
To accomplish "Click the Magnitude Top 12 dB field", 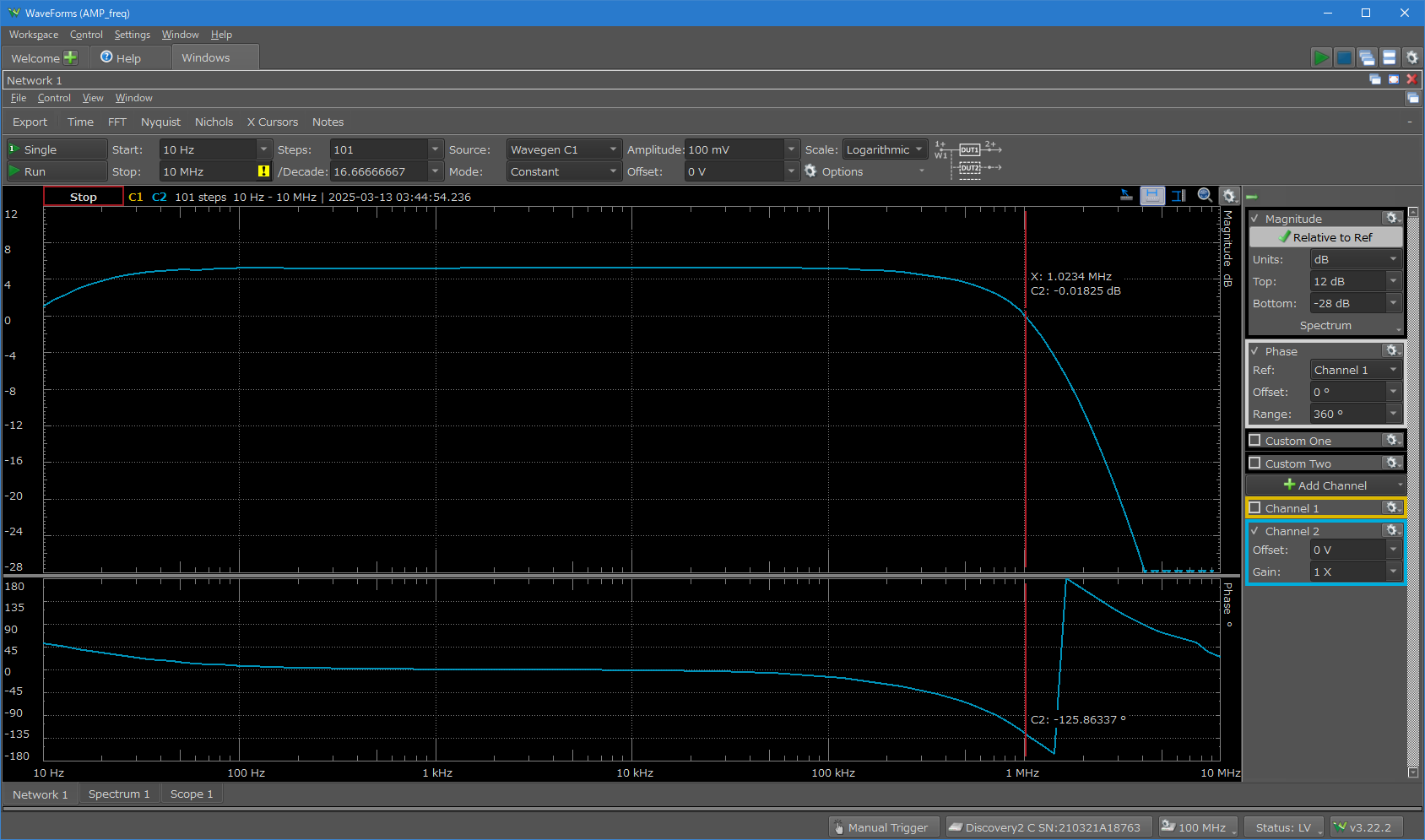I will (x=1347, y=281).
